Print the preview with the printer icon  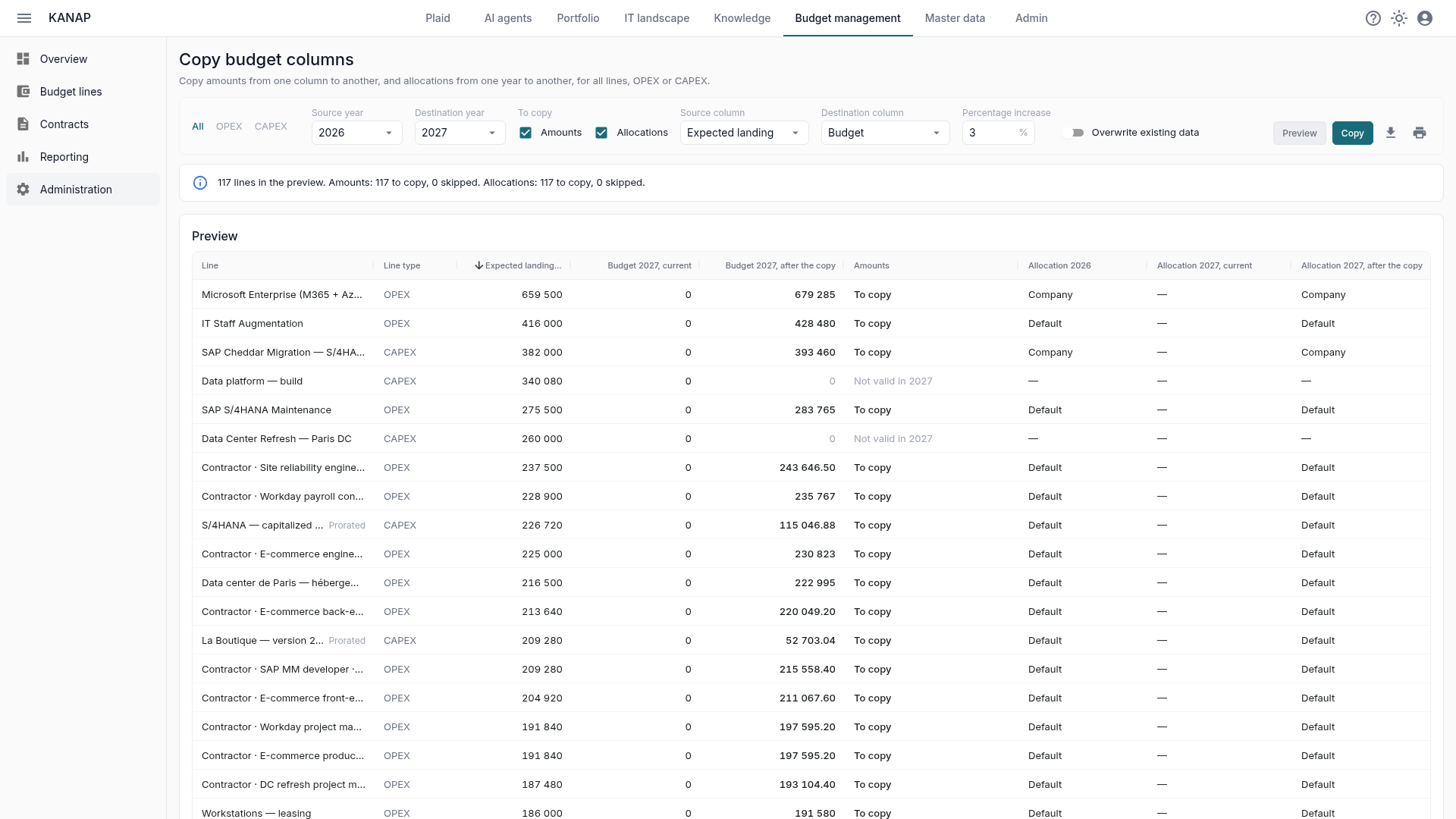[x=1420, y=133]
